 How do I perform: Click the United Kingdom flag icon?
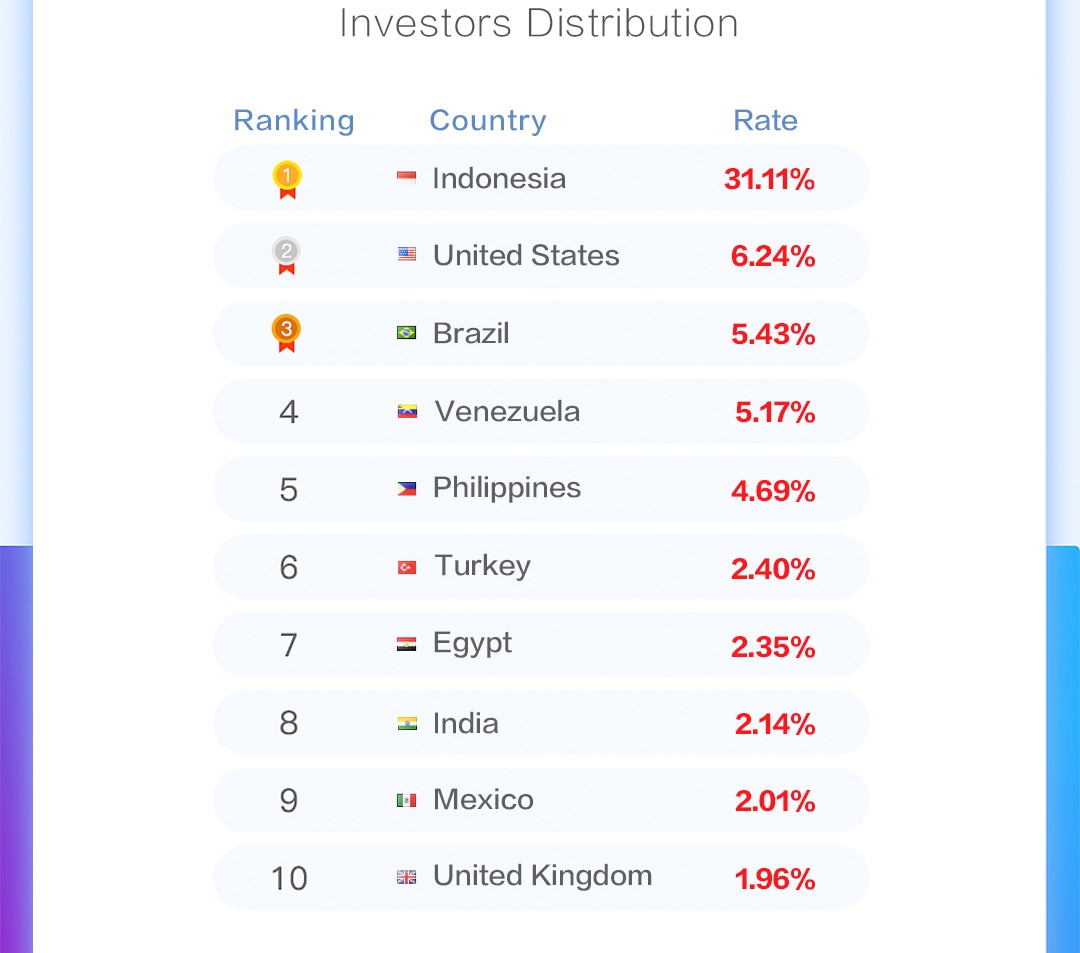(x=406, y=877)
